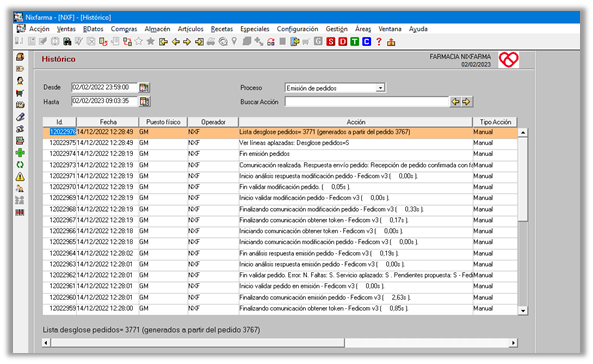The image size is (593, 364).
Task: Click the shopping cart toolbar icon
Action: pos(306,42)
